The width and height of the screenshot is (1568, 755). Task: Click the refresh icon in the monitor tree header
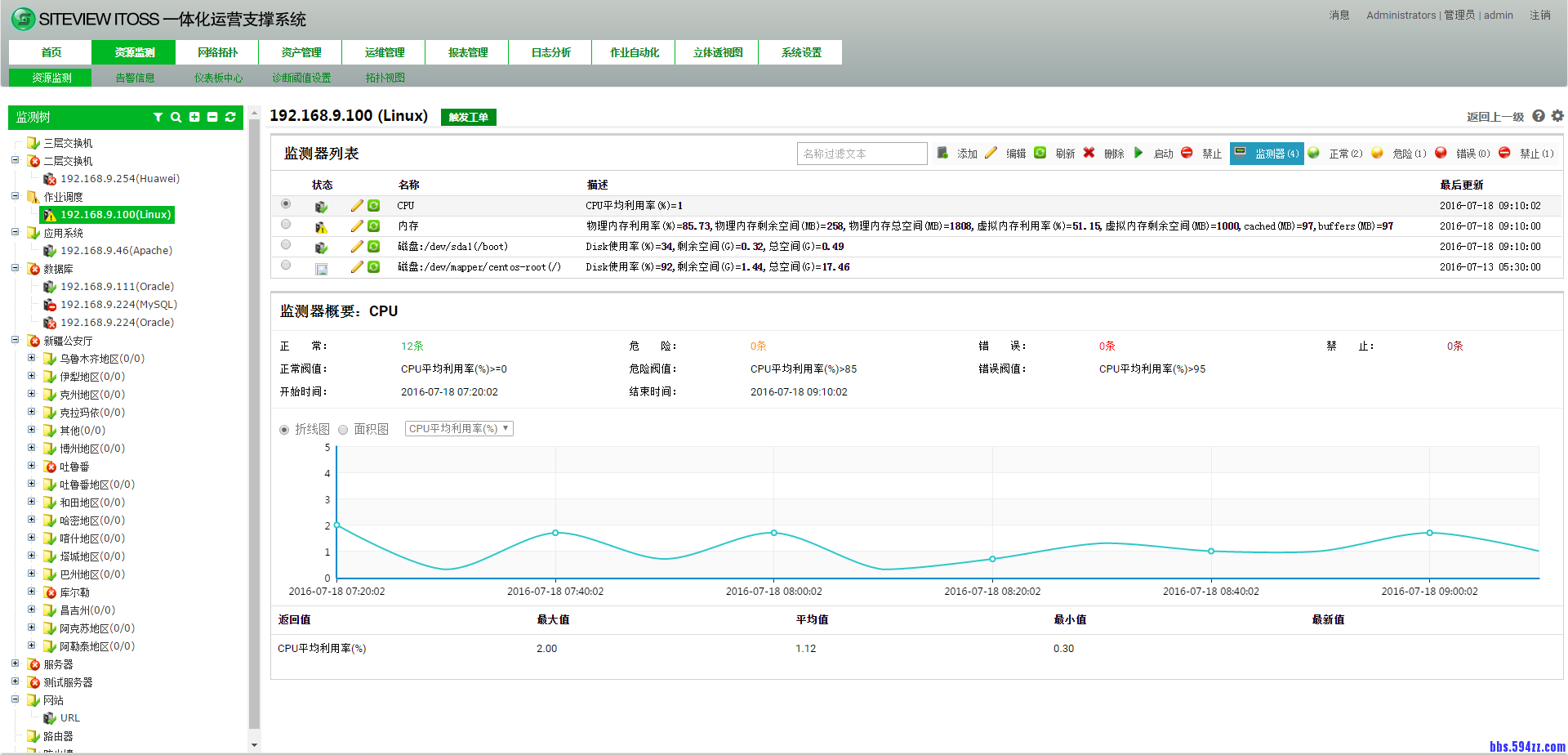coord(229,117)
